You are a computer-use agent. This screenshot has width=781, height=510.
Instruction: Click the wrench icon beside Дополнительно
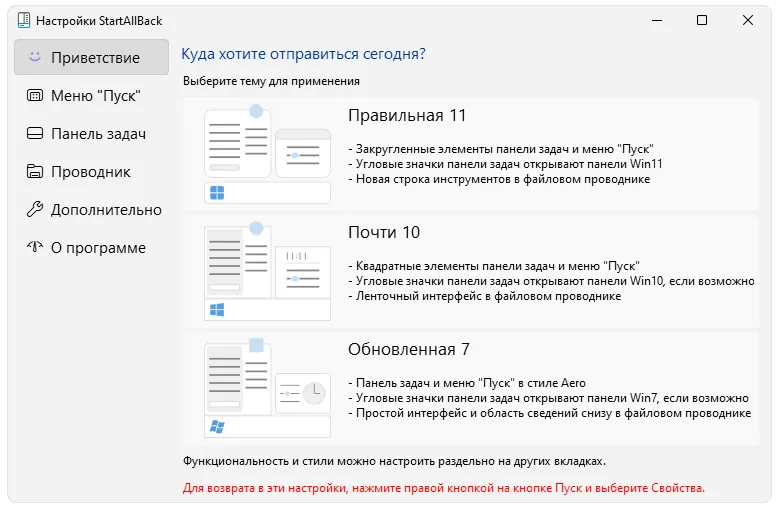tap(34, 209)
